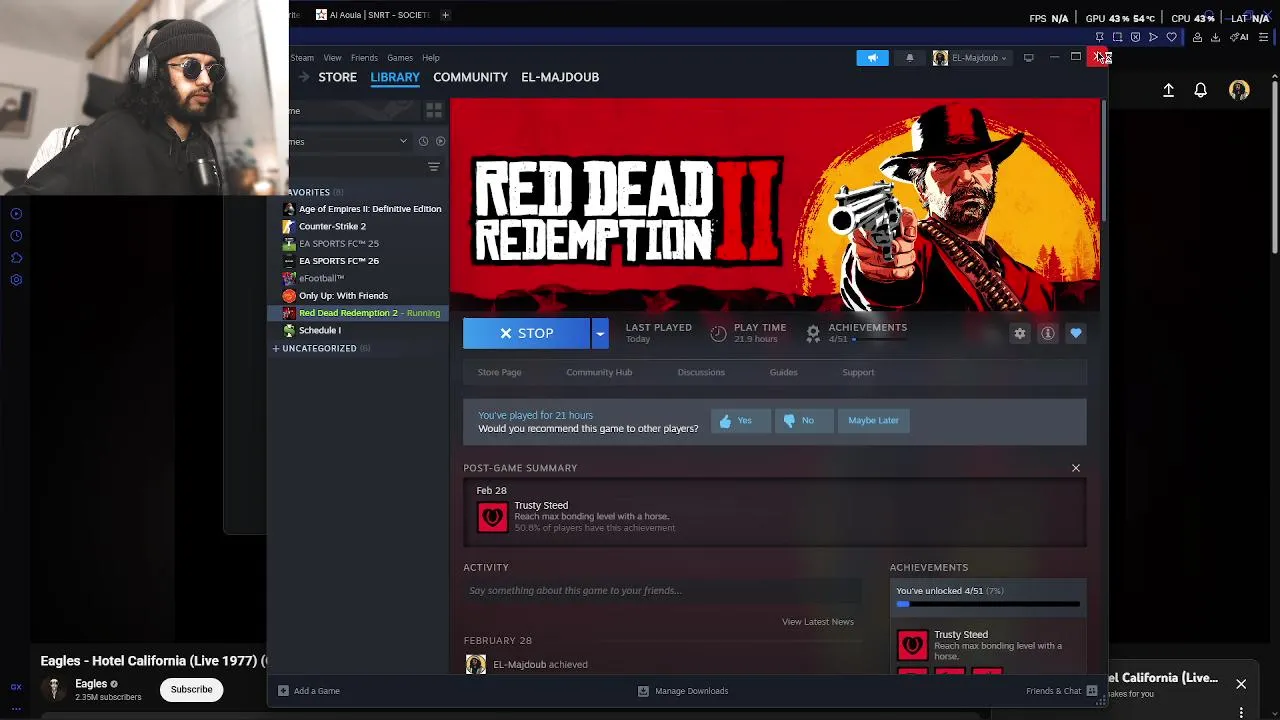Open EL-MAJDOUB profile tab
1280x720 pixels.
pos(560,77)
